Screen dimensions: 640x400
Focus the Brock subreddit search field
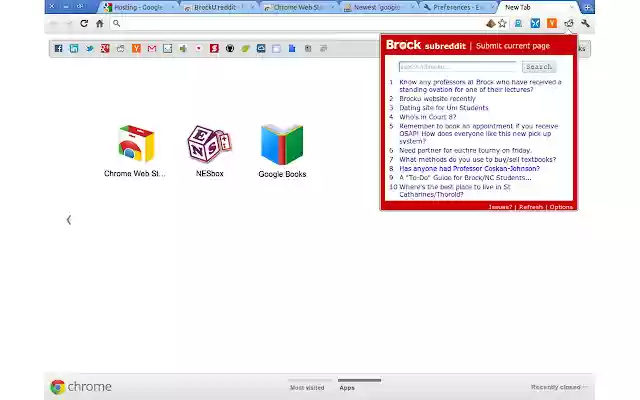[458, 67]
